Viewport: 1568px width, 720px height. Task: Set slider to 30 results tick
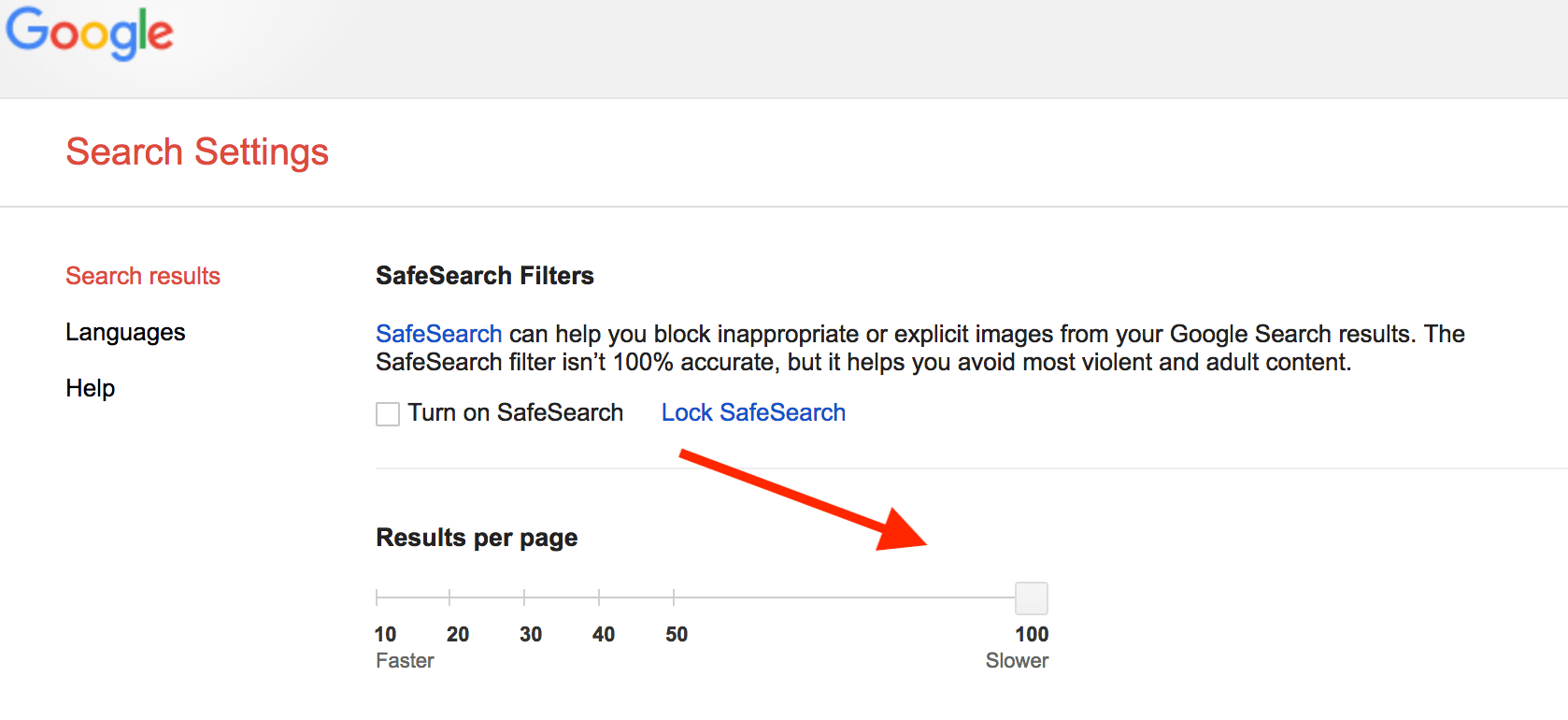[524, 598]
